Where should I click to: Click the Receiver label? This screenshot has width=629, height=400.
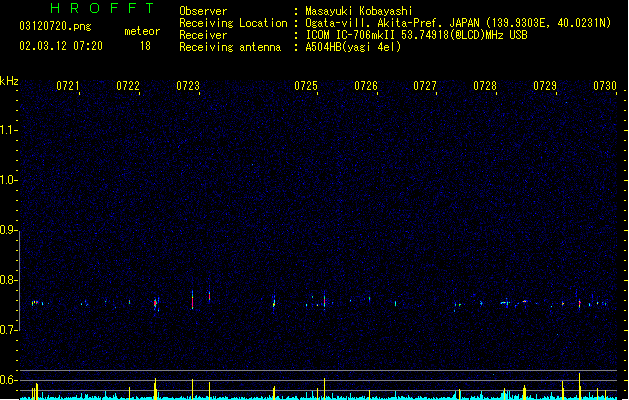coord(203,35)
